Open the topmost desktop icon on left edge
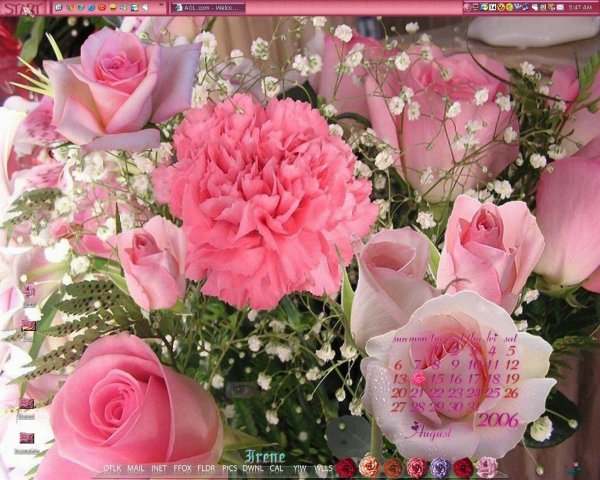This screenshot has height=480, width=600. point(29,291)
